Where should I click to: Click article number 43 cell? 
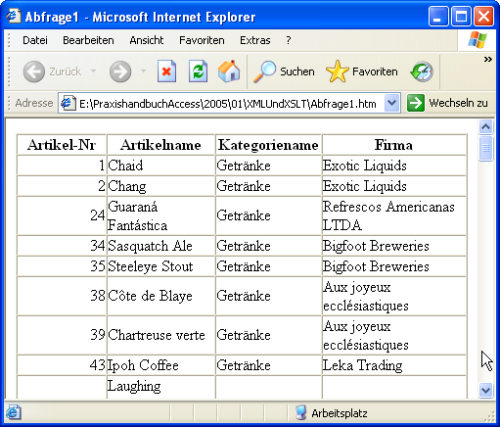pos(62,365)
